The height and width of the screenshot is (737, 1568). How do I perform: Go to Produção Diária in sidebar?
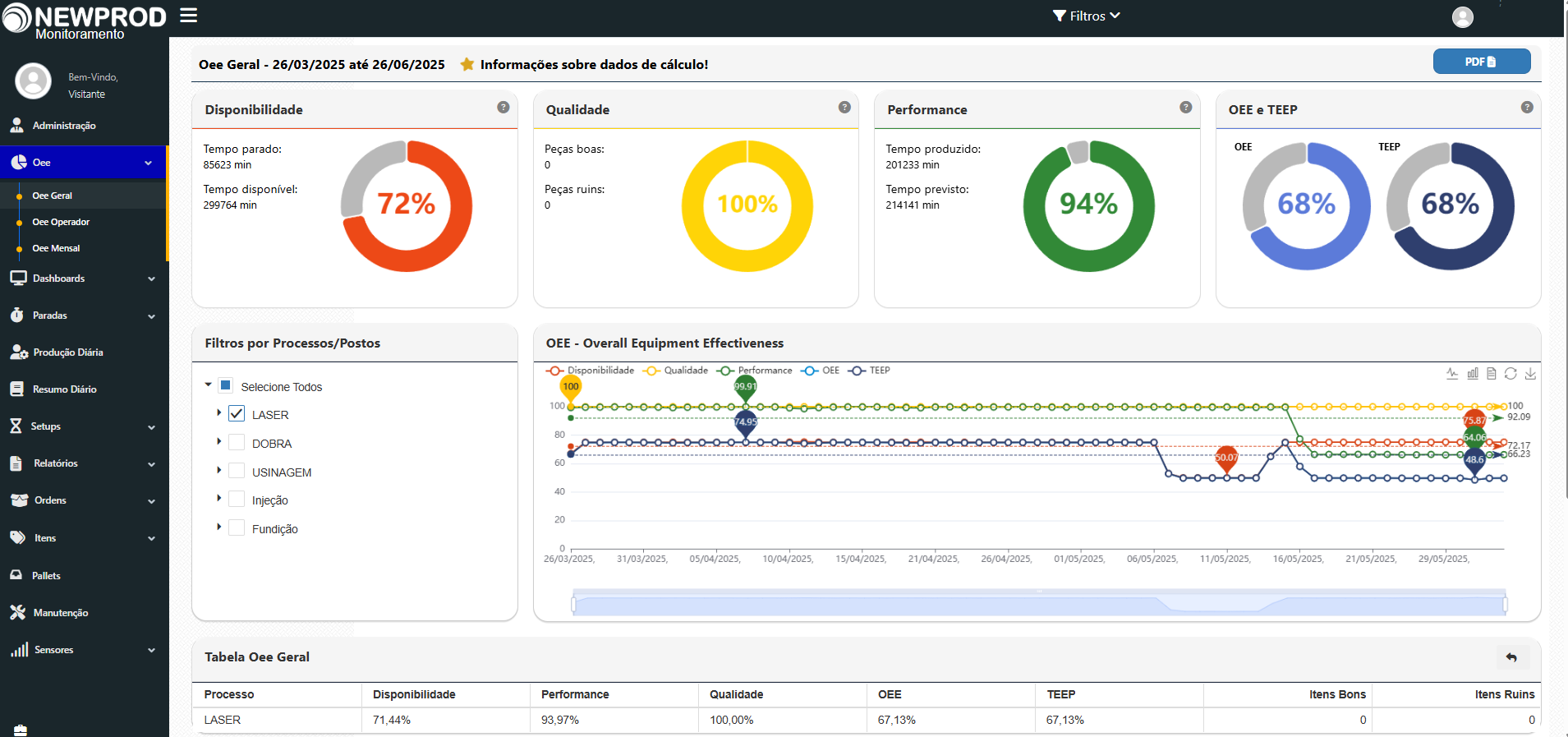coord(67,352)
